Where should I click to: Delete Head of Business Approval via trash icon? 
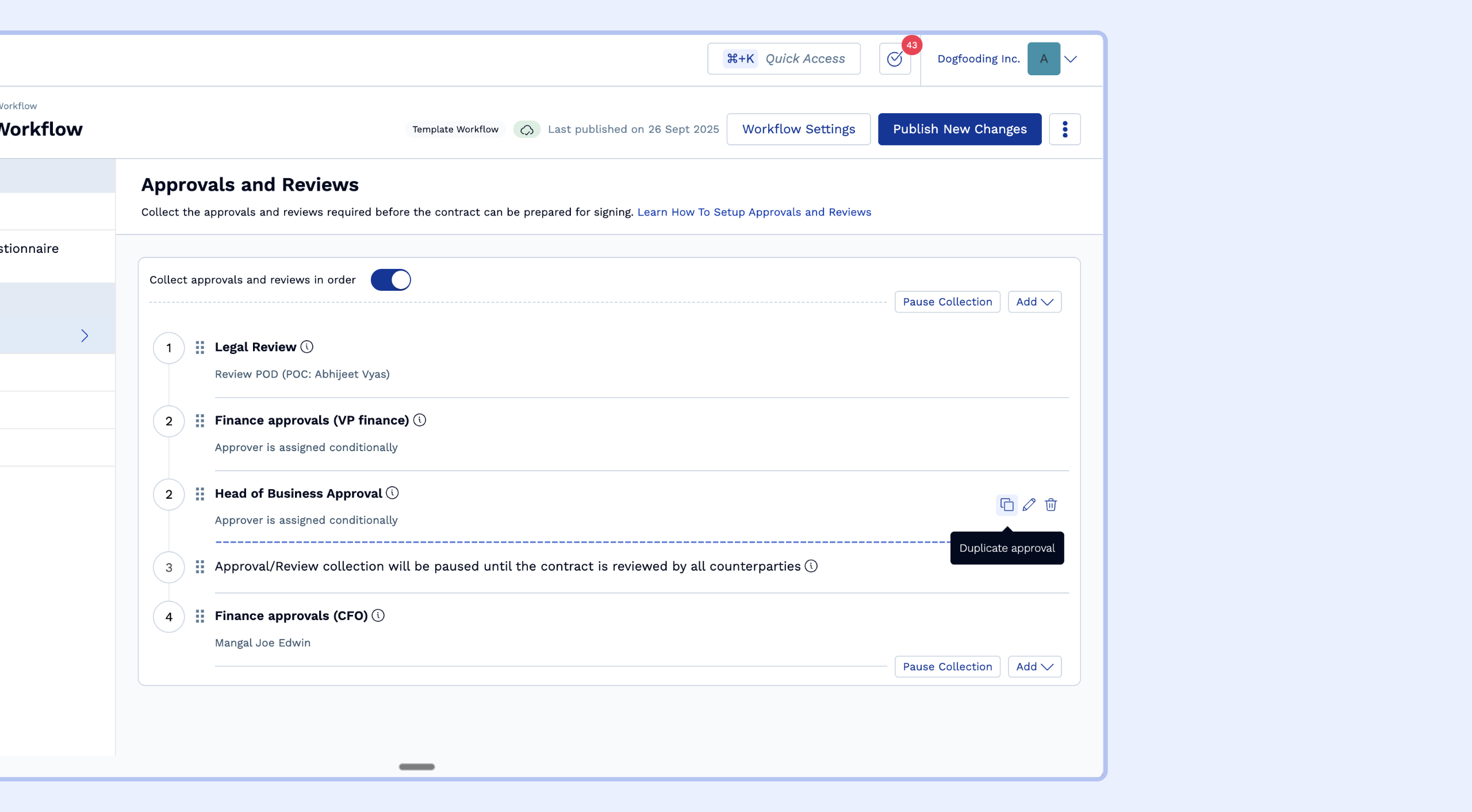tap(1051, 505)
